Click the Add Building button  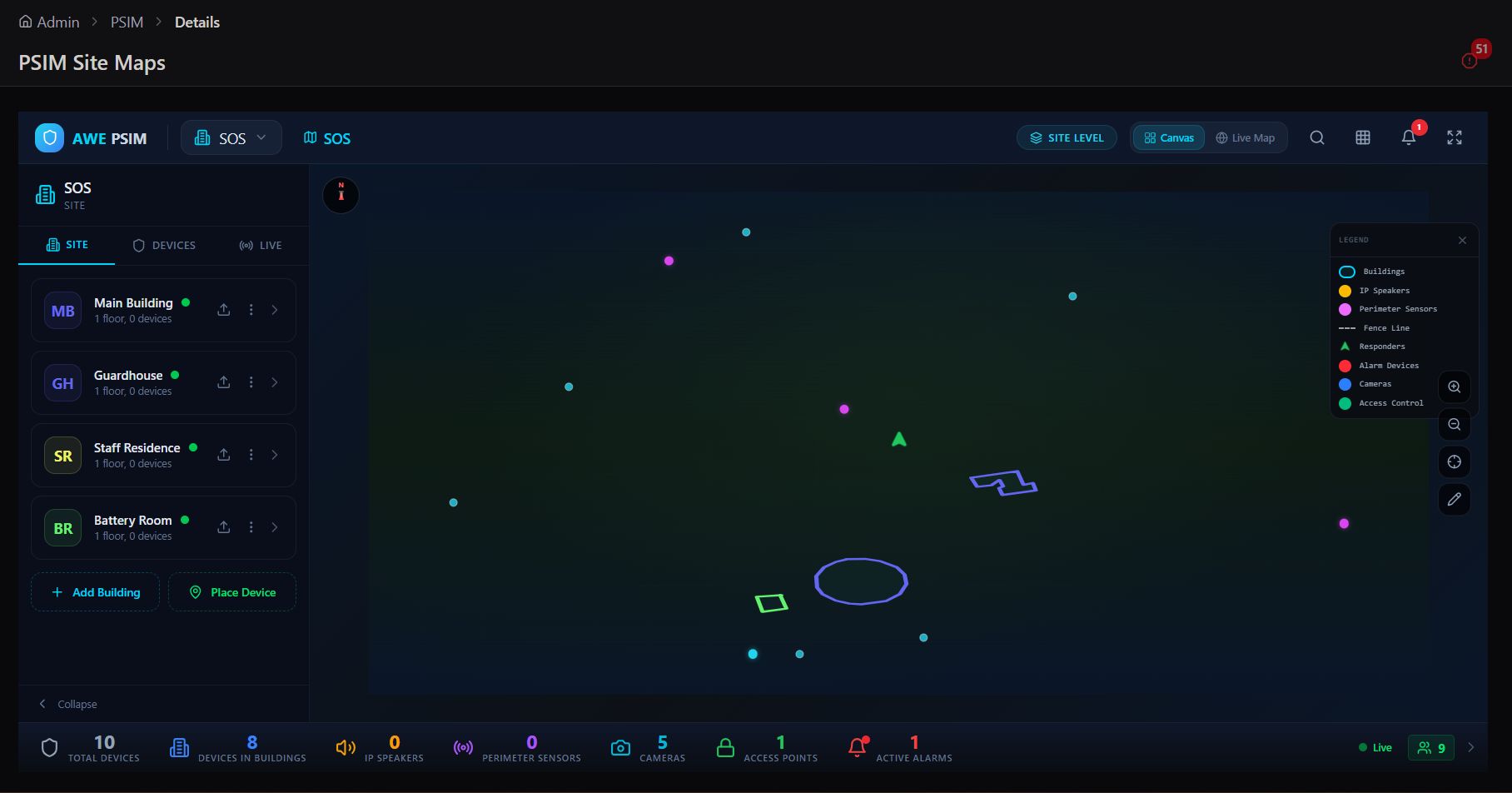[x=96, y=592]
